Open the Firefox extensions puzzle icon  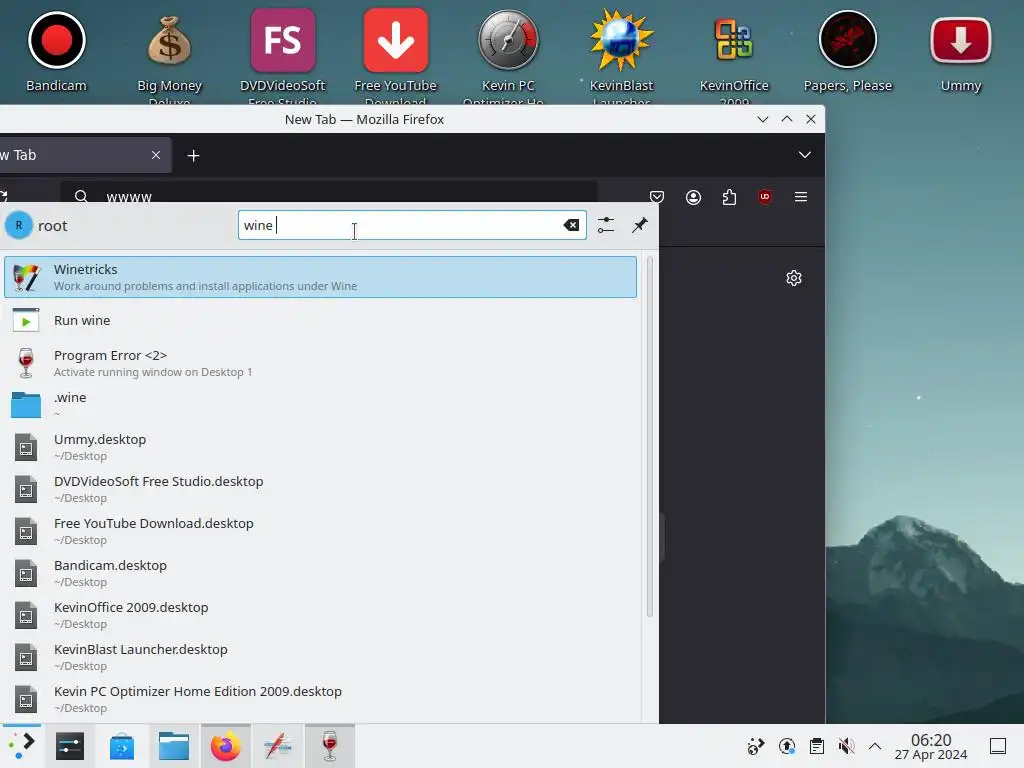click(729, 197)
